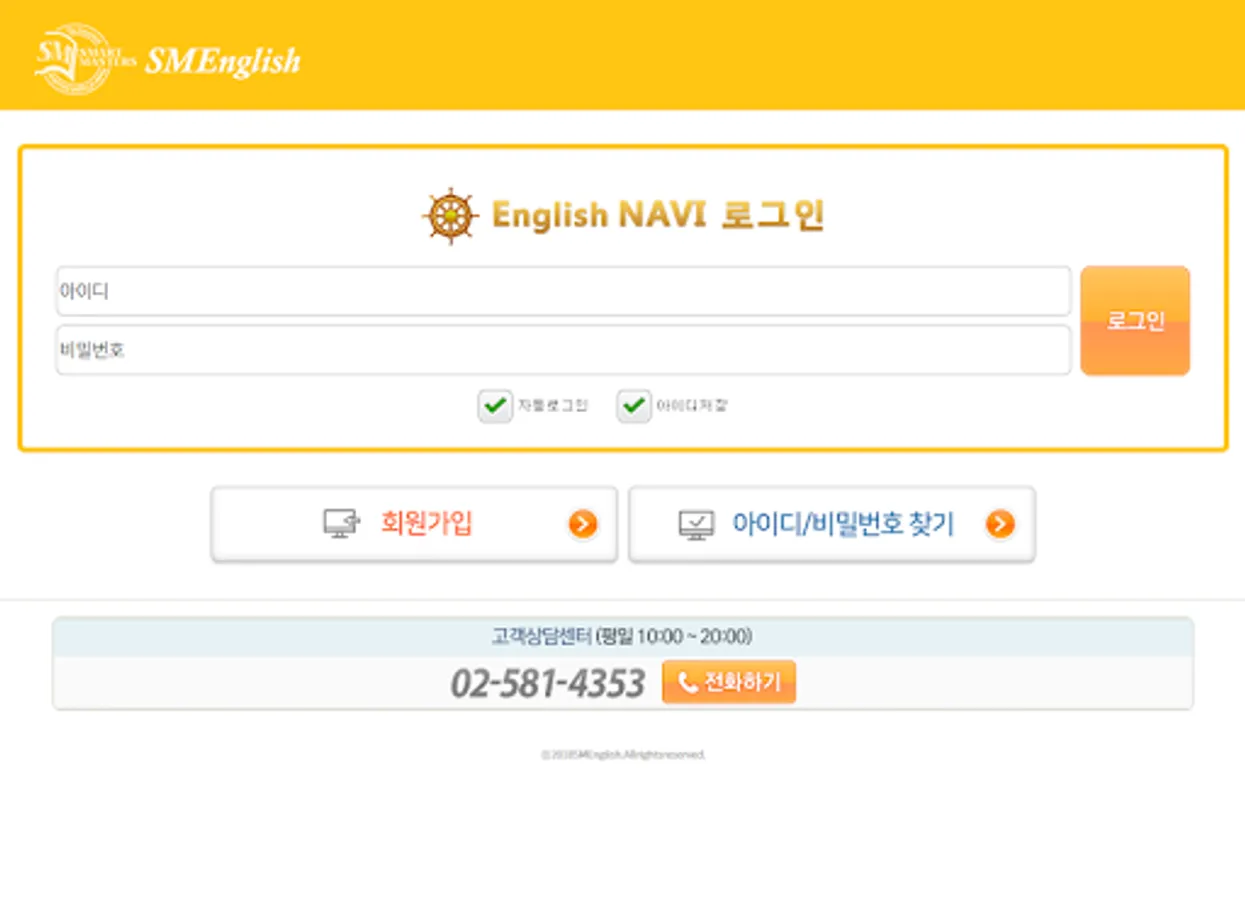Click the 고객상담센터 hours text
The width and height of the screenshot is (1245, 900).
tap(622, 636)
